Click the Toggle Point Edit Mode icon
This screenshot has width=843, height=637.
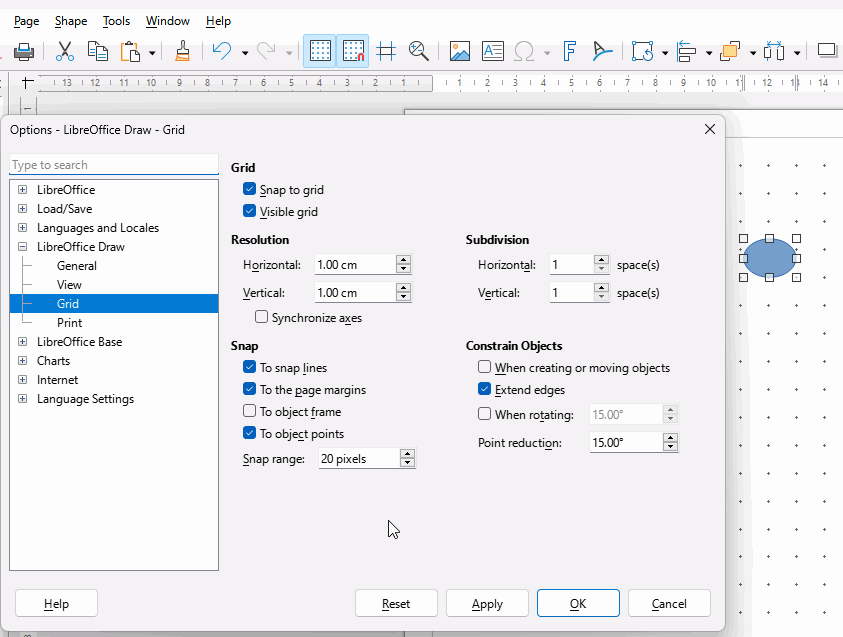pos(602,52)
